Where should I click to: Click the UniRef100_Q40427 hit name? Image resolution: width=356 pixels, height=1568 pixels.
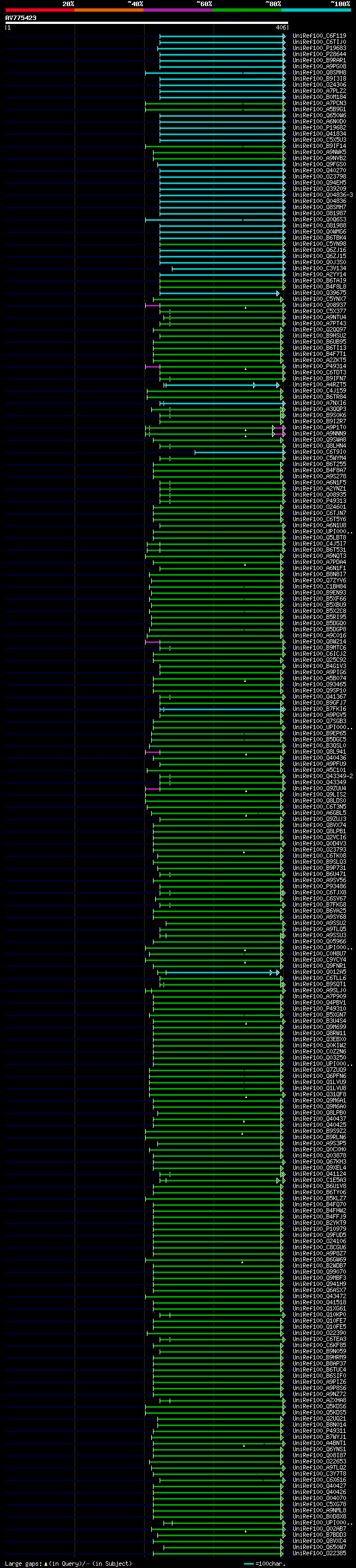(x=319, y=1486)
